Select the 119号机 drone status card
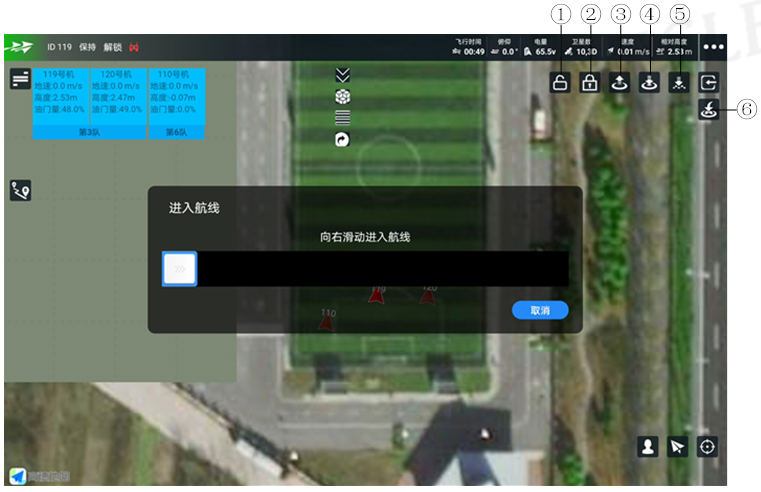The image size is (761, 492). point(61,97)
